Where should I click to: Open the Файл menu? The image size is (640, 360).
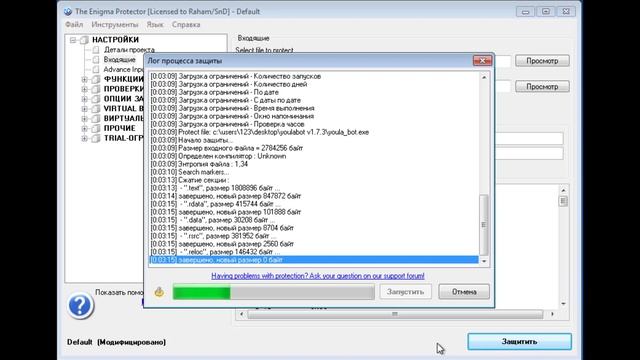click(74, 24)
